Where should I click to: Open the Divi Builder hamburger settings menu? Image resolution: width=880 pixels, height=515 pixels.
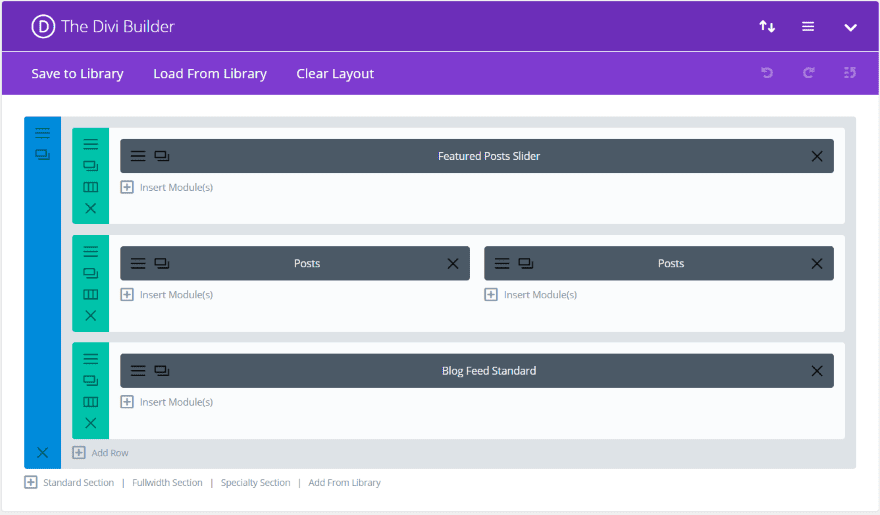(x=808, y=27)
